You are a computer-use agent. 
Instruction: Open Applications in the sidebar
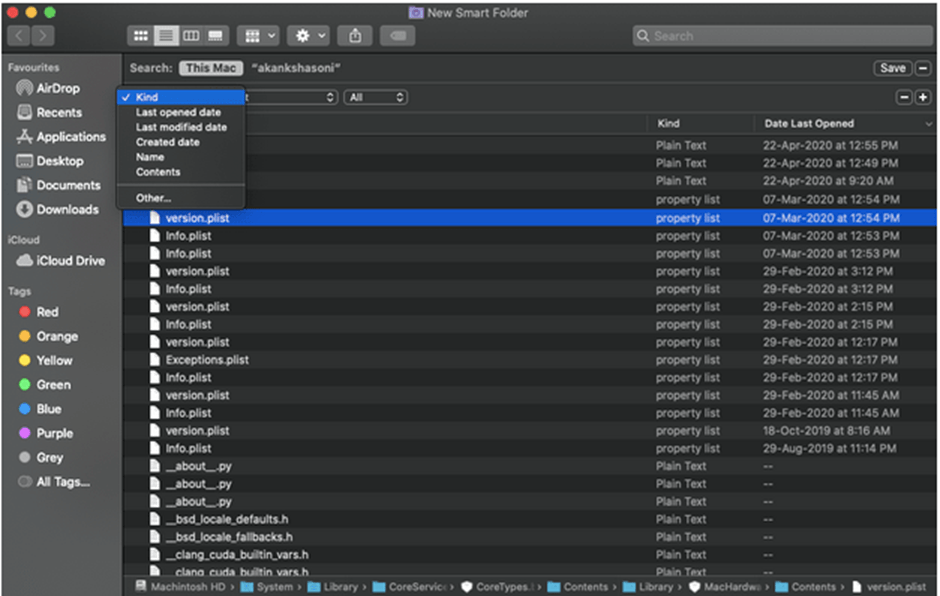[61, 137]
